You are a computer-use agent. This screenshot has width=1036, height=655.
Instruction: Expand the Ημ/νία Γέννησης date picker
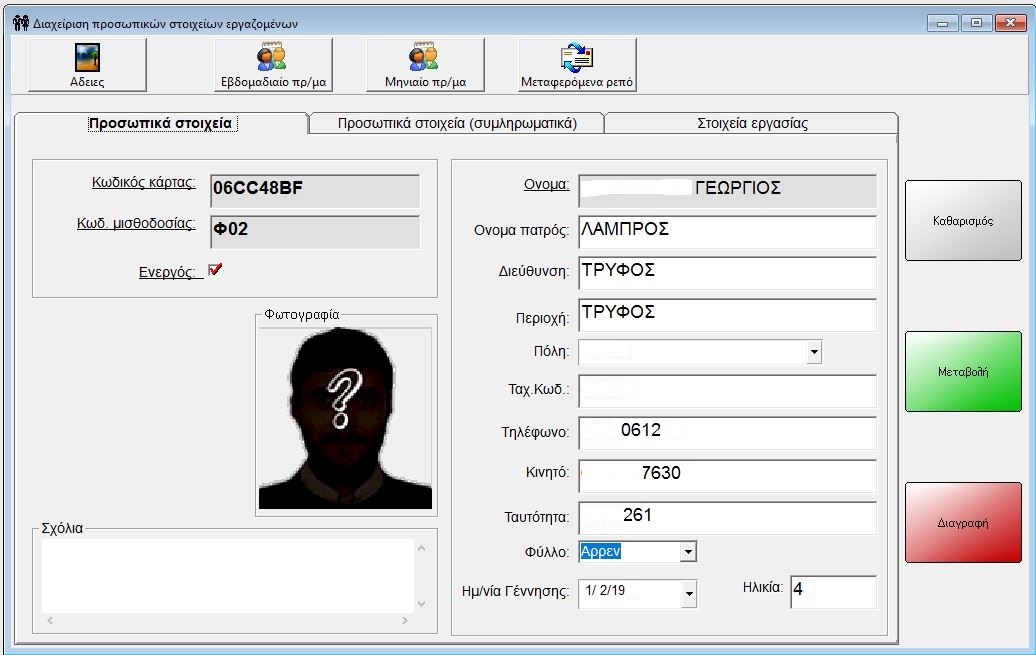(688, 594)
